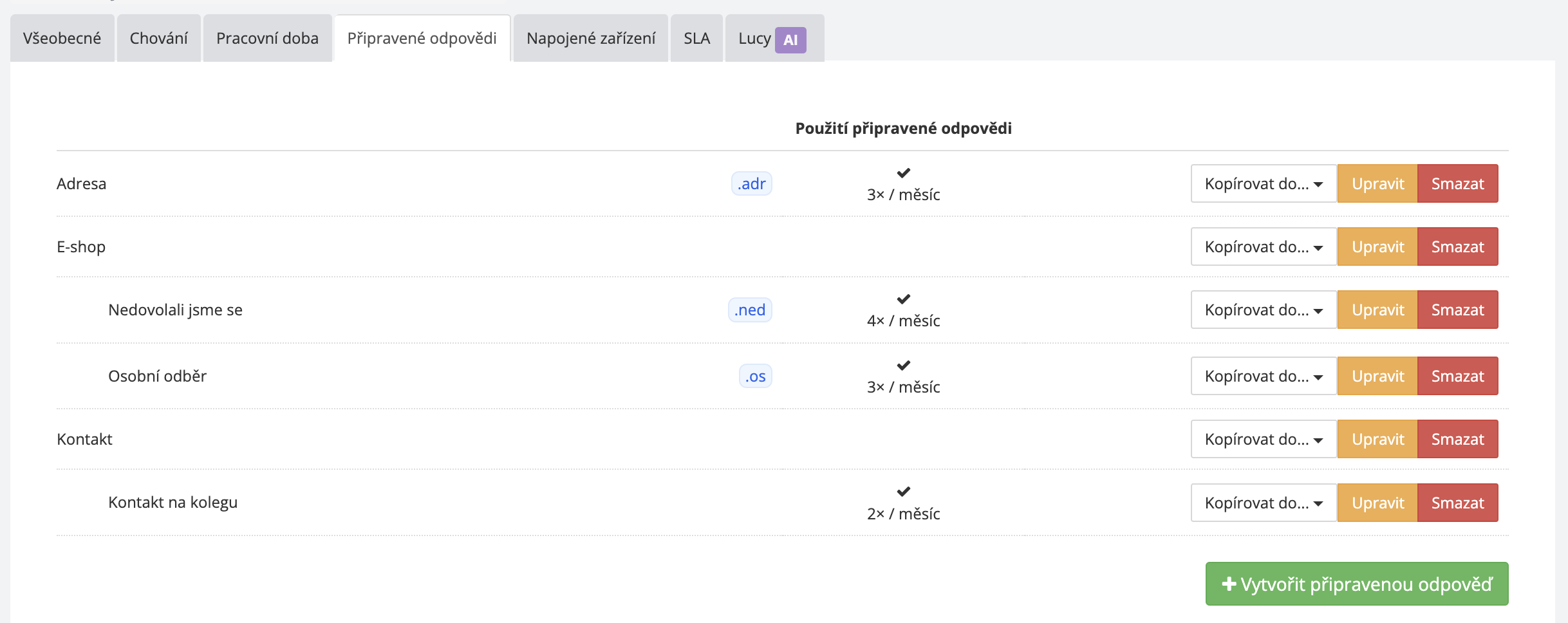Image resolution: width=1568 pixels, height=623 pixels.
Task: Expand the Kopírovat do dropdown for E-shop
Action: point(1263,246)
